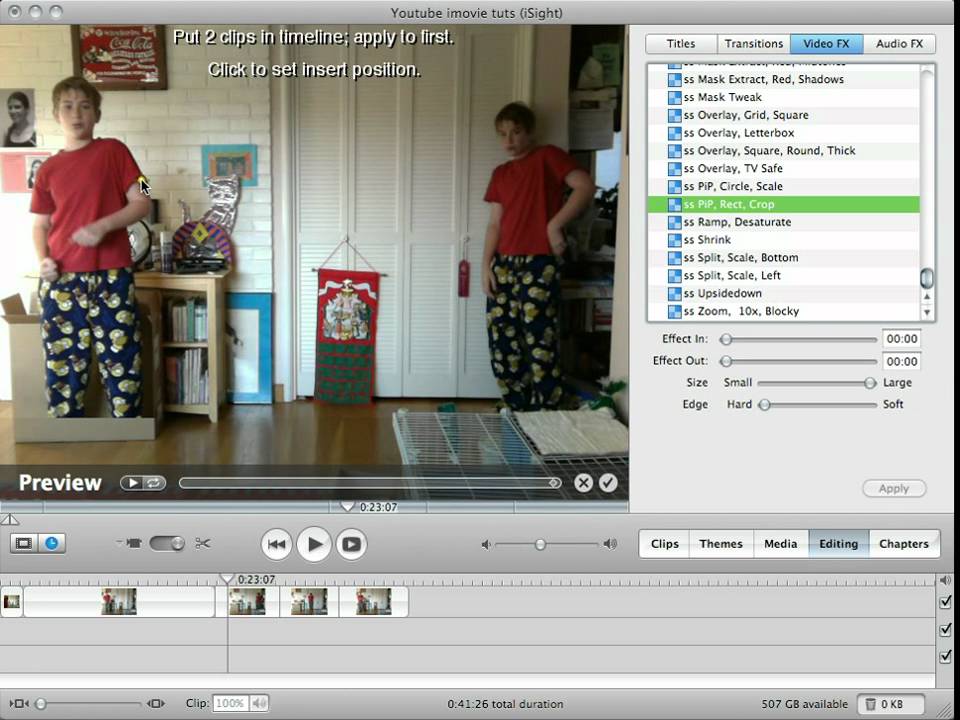960x720 pixels.
Task: Select ss Mask Extract, Red, Shadows effect
Action: click(784, 80)
